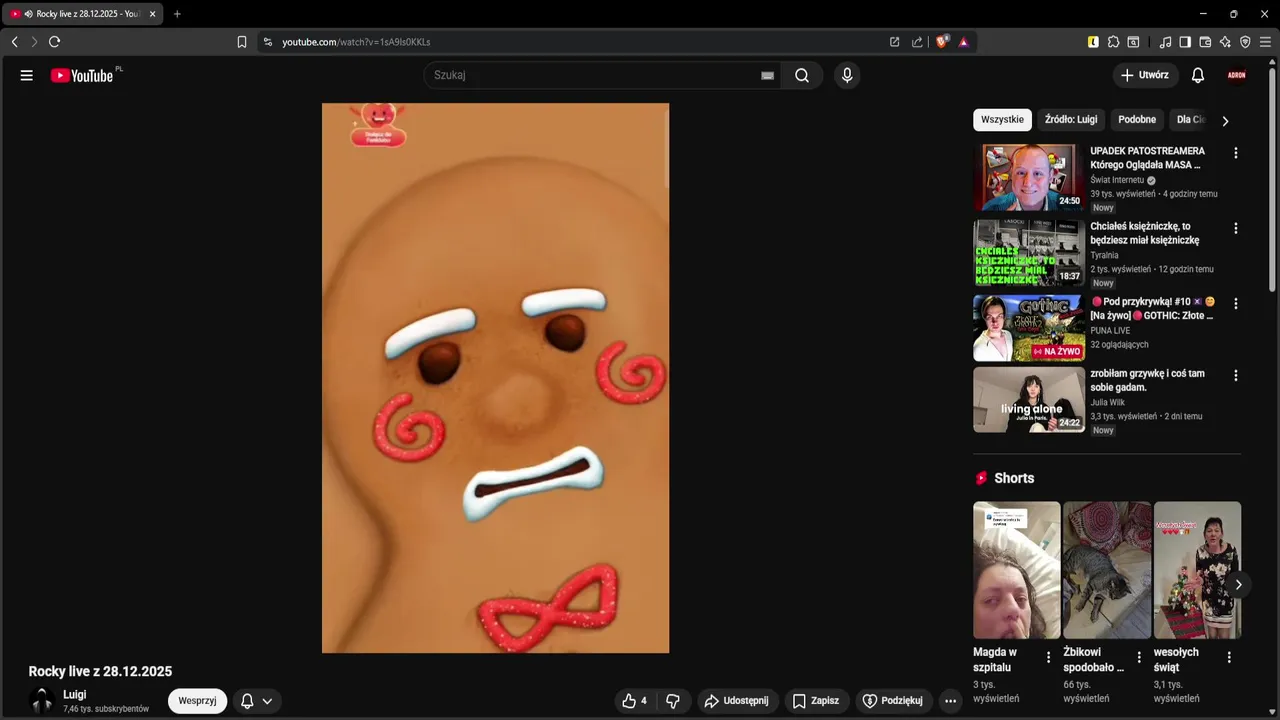Open a new browser tab with plus

177,14
